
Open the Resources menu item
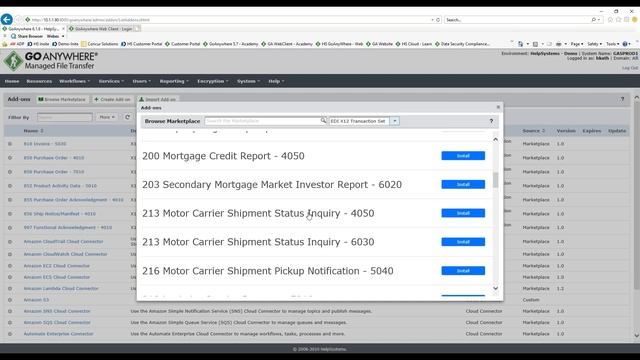[39, 81]
